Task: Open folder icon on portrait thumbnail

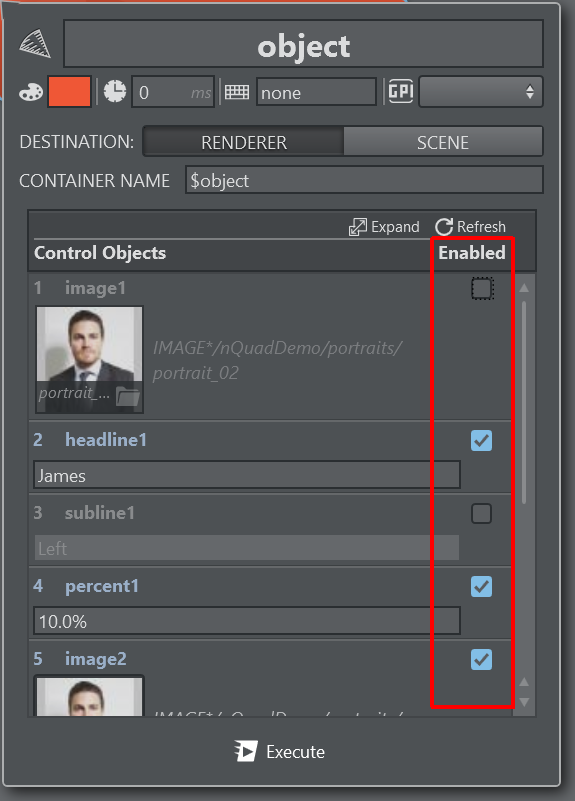Action: point(127,396)
